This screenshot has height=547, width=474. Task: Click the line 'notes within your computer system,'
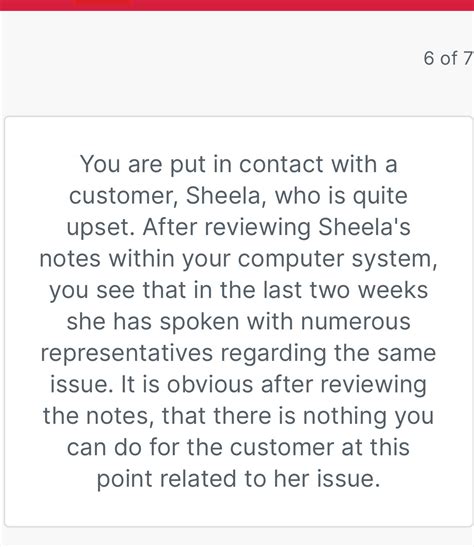239,259
